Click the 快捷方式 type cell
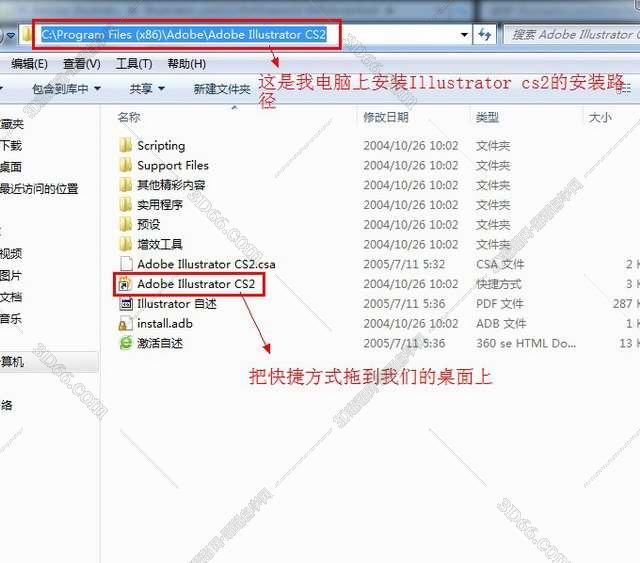Screen dimensions: 640x563 (499, 284)
